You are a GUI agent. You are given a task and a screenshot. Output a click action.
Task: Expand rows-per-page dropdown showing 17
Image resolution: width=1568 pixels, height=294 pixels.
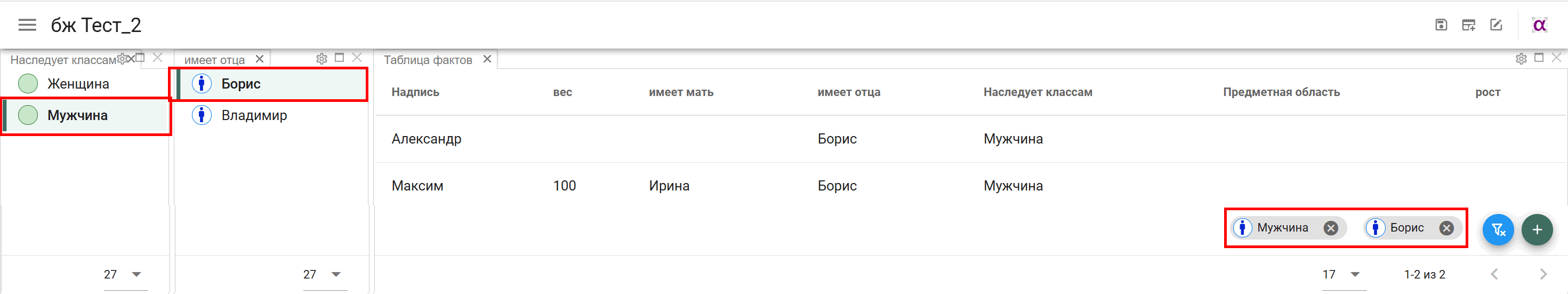point(1344,274)
